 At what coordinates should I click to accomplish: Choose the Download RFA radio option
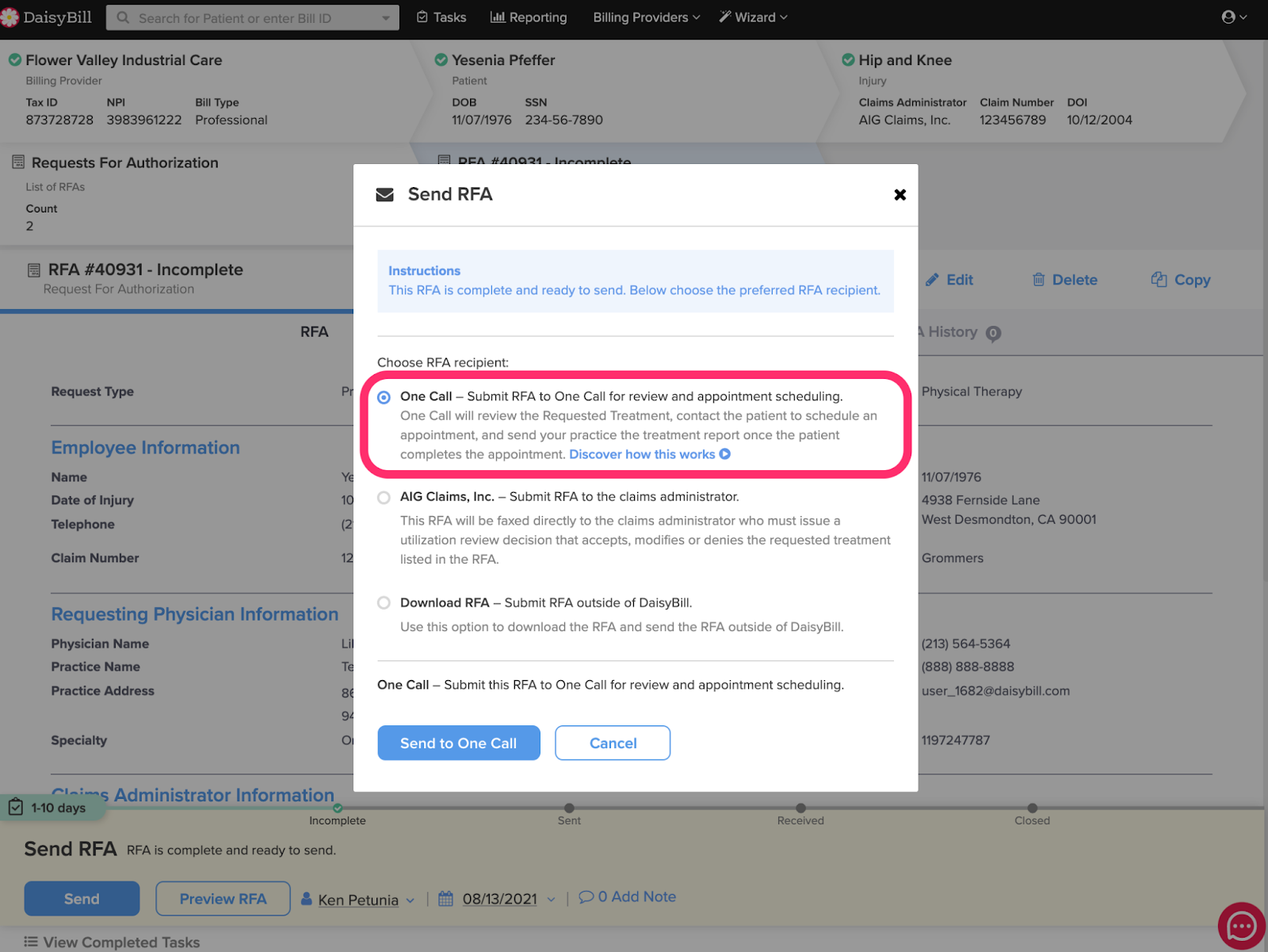[x=384, y=603]
